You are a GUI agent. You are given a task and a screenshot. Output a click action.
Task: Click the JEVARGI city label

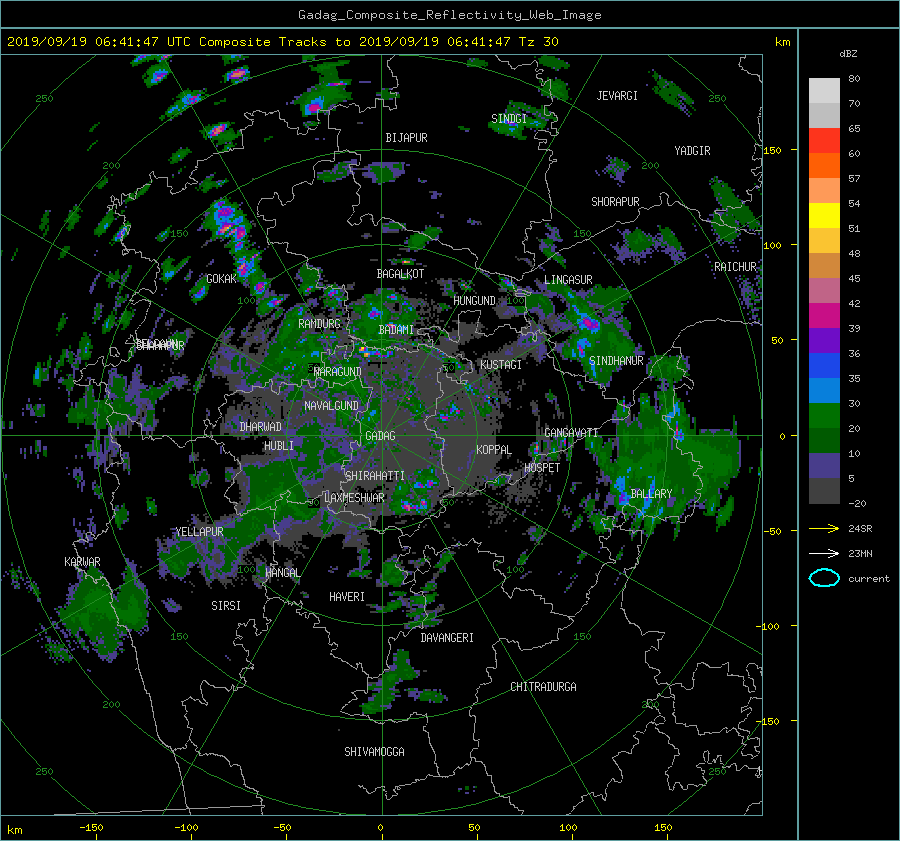pyautogui.click(x=617, y=96)
